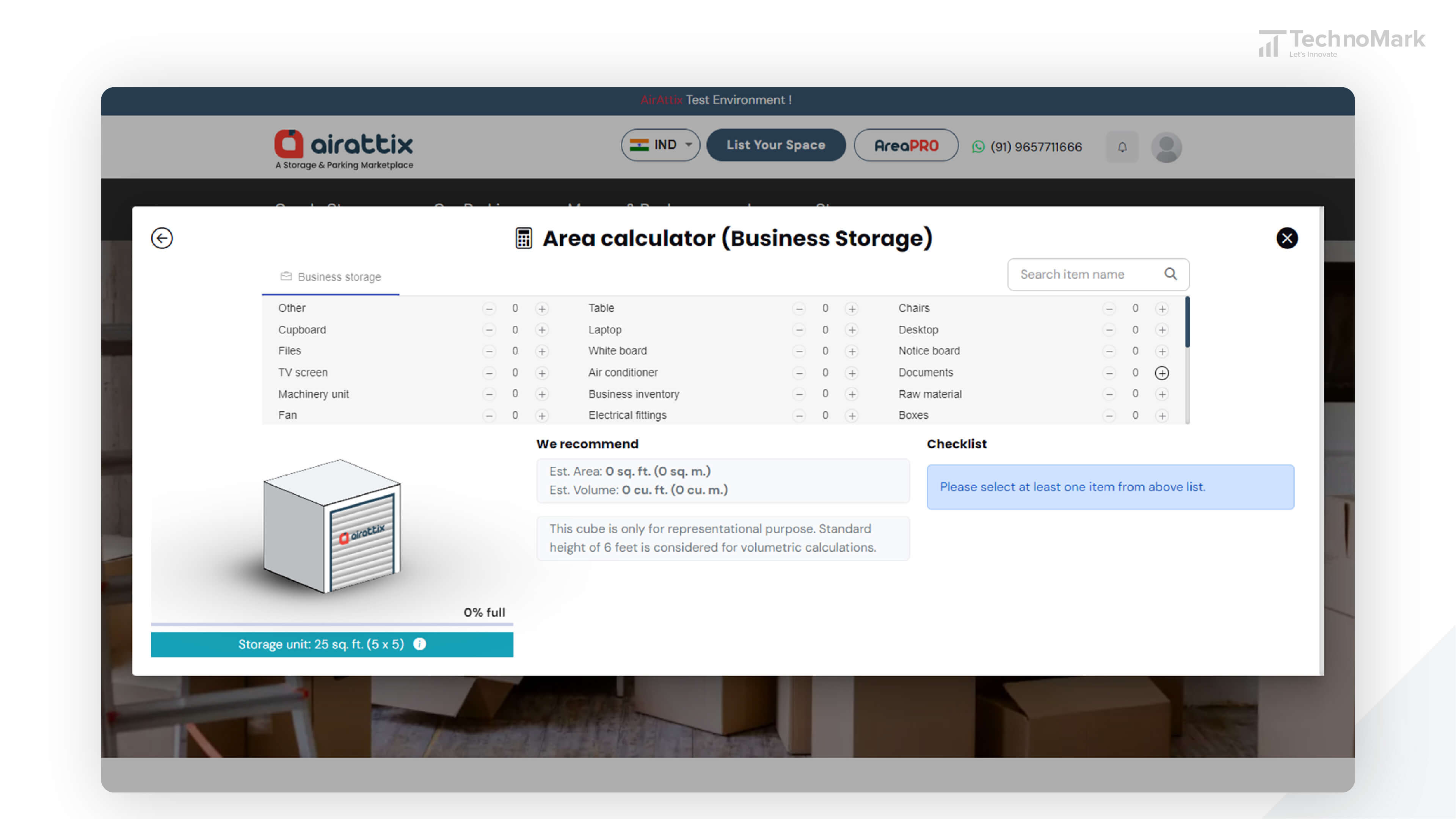The width and height of the screenshot is (1456, 819).
Task: Click the search item name input field
Action: (1085, 274)
